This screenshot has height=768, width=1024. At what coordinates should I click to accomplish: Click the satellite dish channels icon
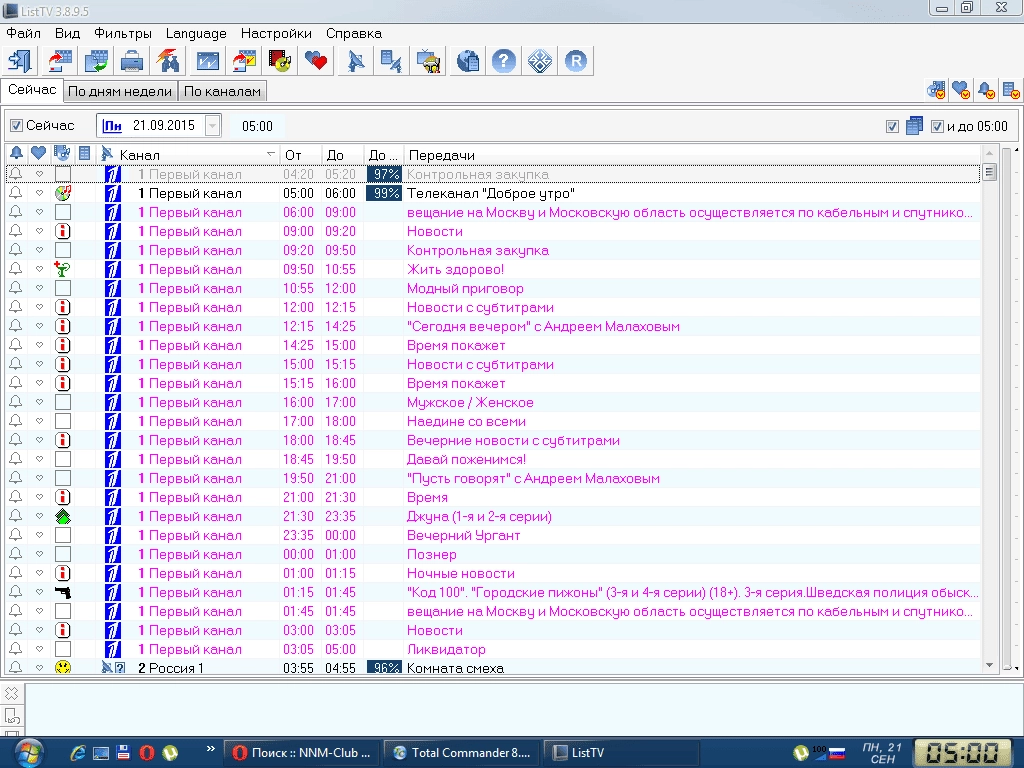[x=356, y=61]
